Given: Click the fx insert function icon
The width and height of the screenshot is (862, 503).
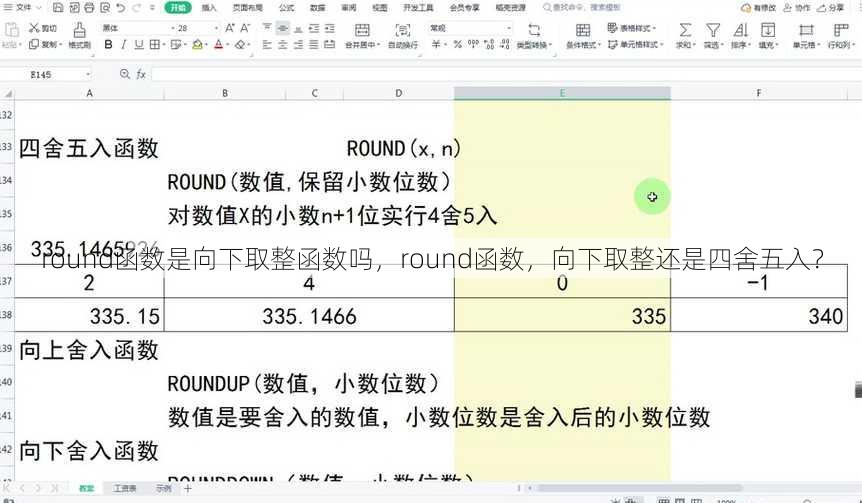Looking at the screenshot, I should tap(141, 74).
